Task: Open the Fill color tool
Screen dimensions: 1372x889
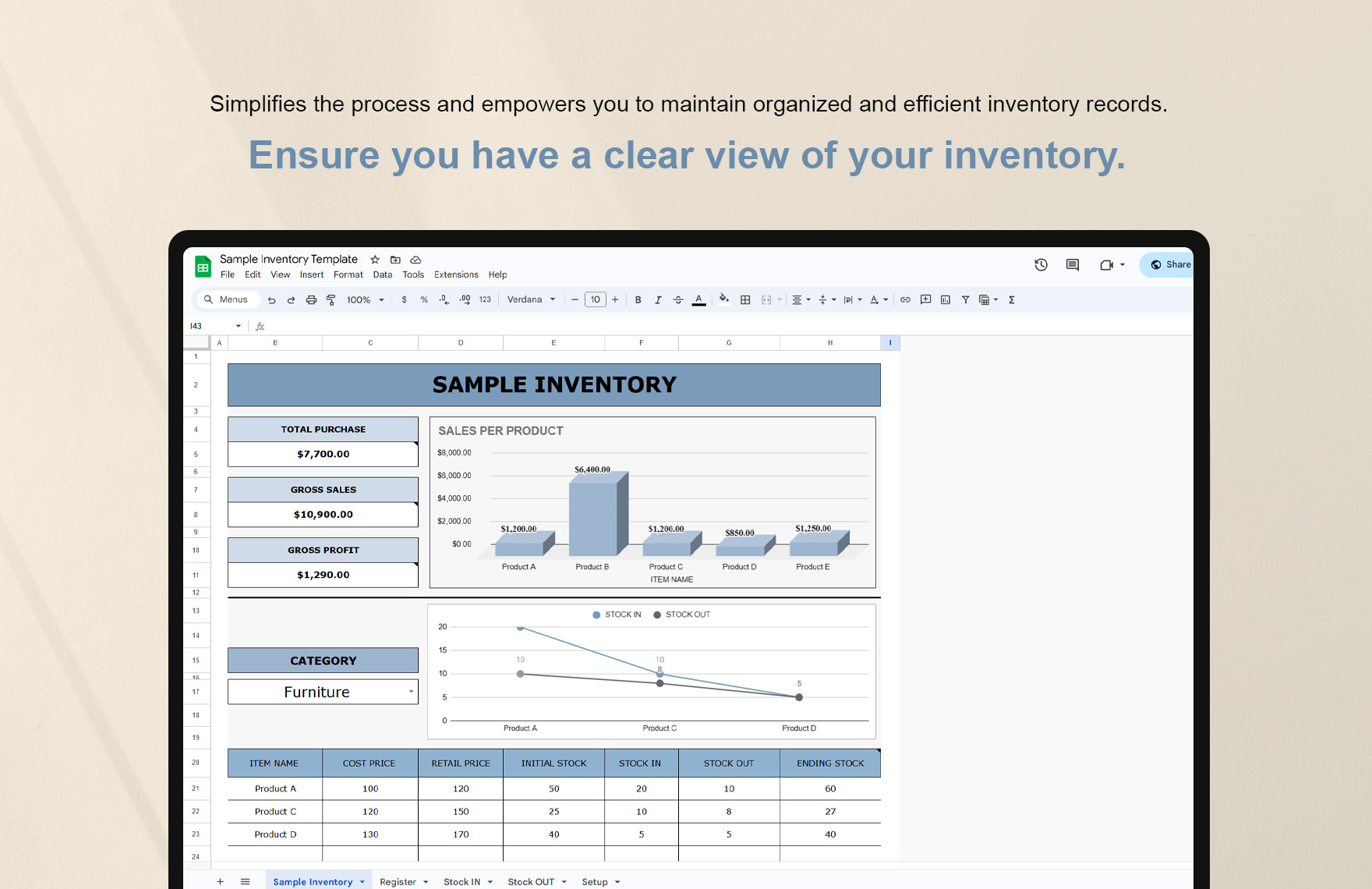Action: [x=723, y=299]
